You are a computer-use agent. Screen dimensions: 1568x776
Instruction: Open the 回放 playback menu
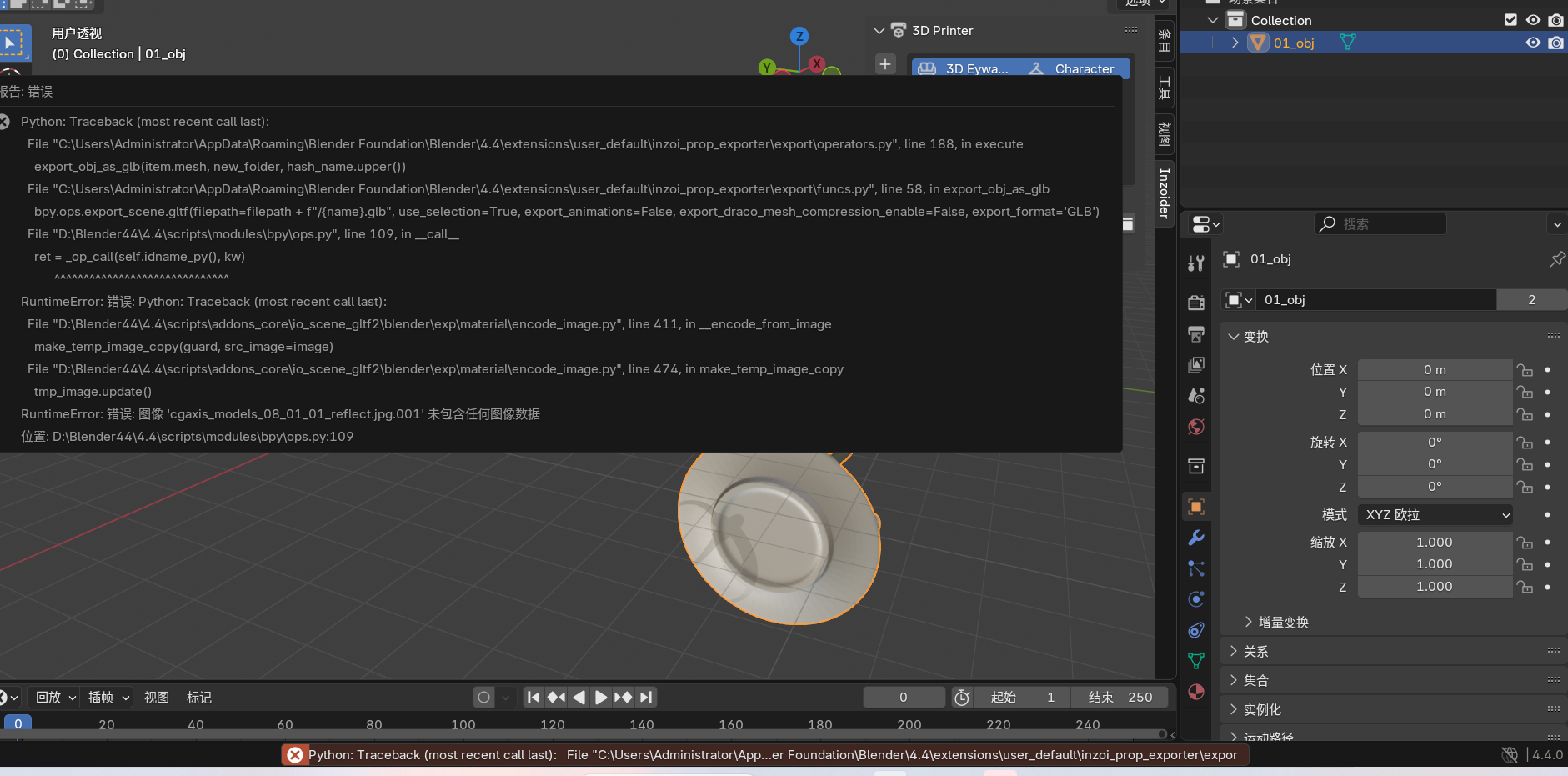[x=55, y=698]
